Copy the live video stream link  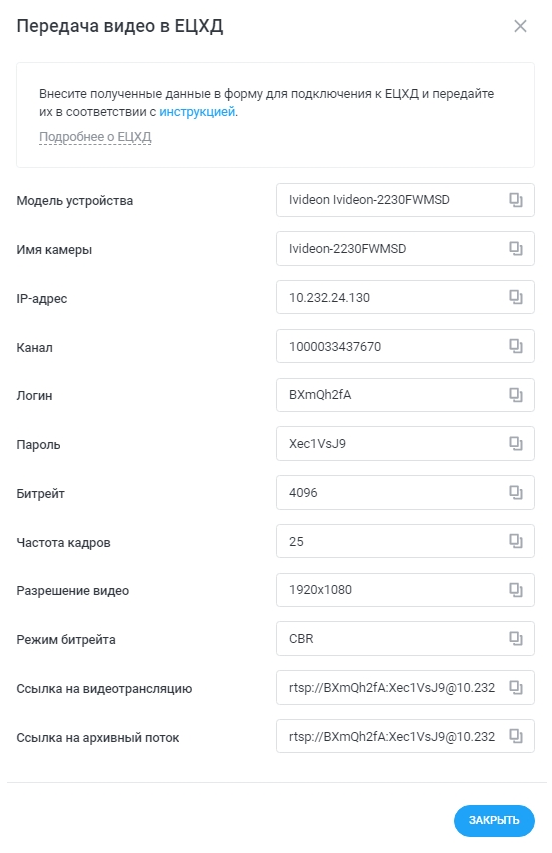pyautogui.click(x=516, y=688)
